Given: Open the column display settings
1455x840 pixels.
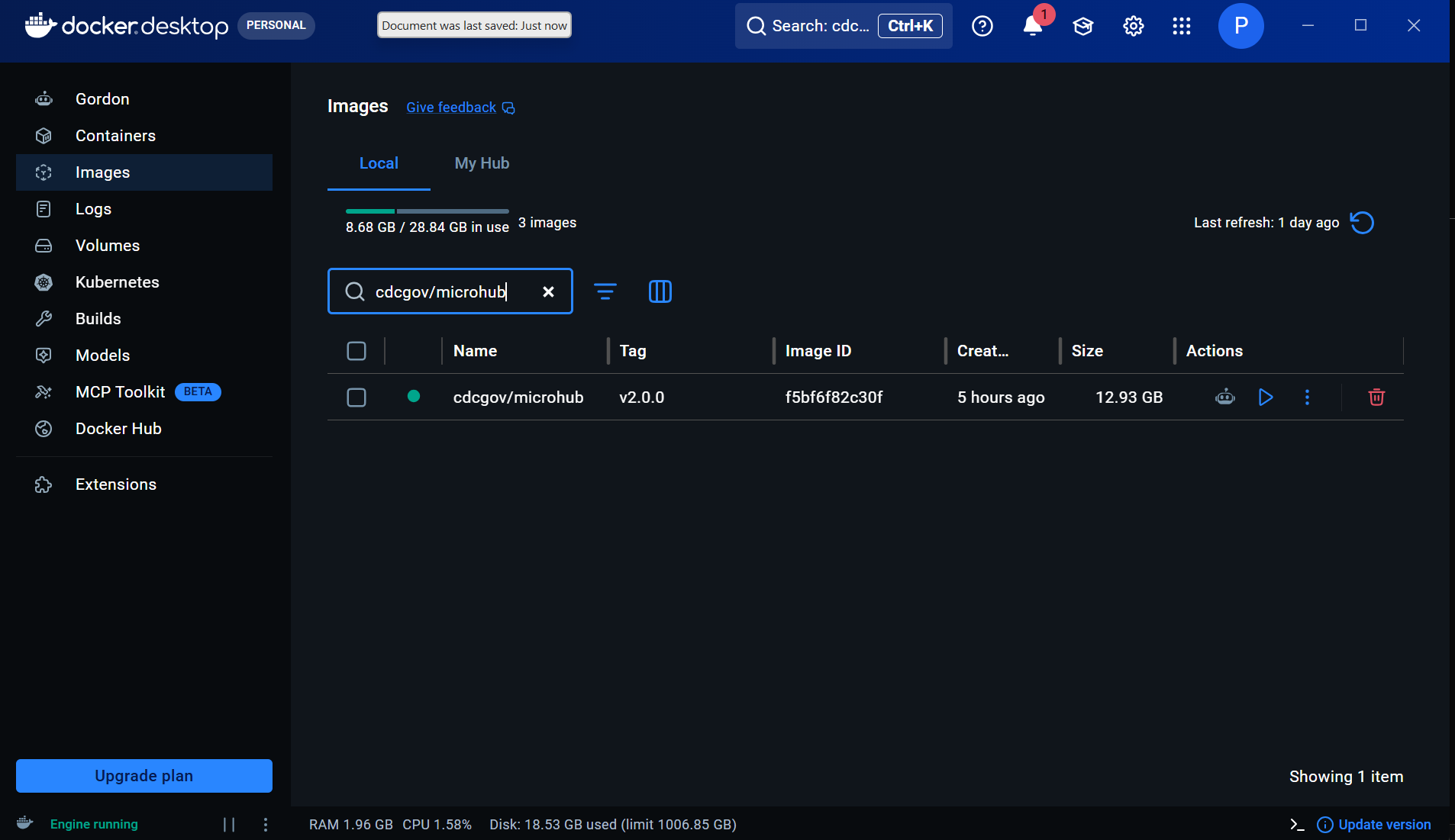Looking at the screenshot, I should coord(660,291).
